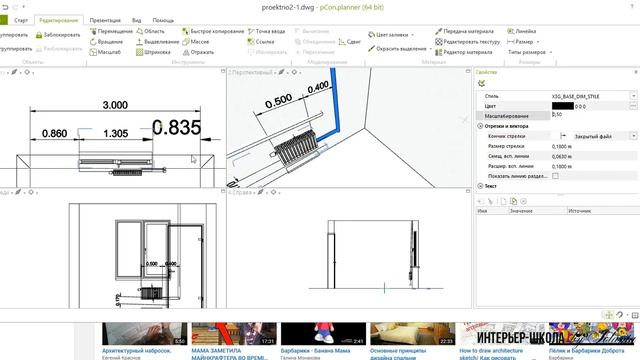Image resolution: width=640 pixels, height=360 pixels.
Task: Click the navigation icon in bottom-right status bar
Action: click(609, 315)
